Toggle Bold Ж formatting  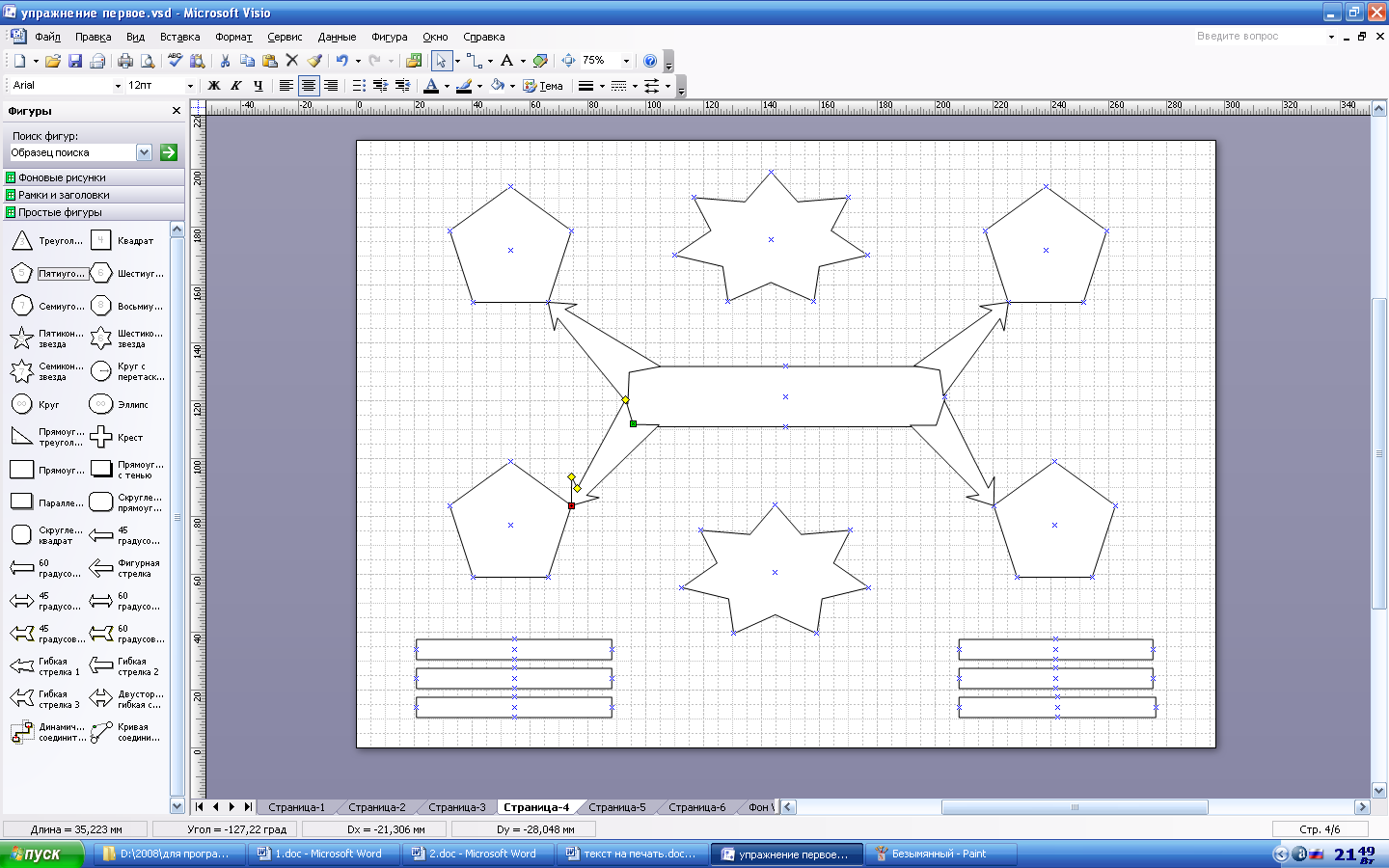(214, 86)
